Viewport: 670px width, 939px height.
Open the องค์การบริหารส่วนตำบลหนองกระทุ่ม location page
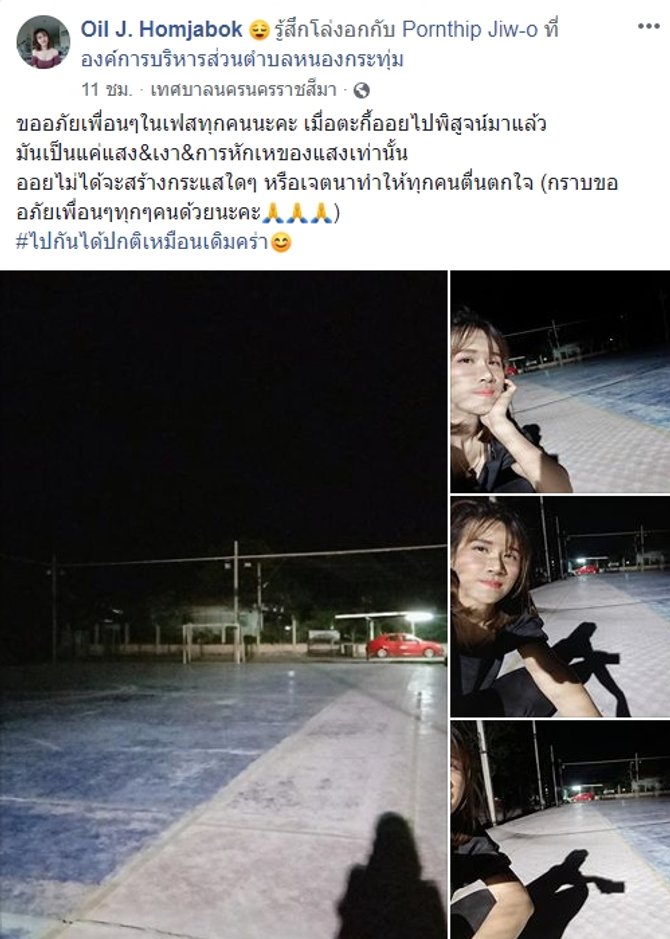[x=242, y=59]
